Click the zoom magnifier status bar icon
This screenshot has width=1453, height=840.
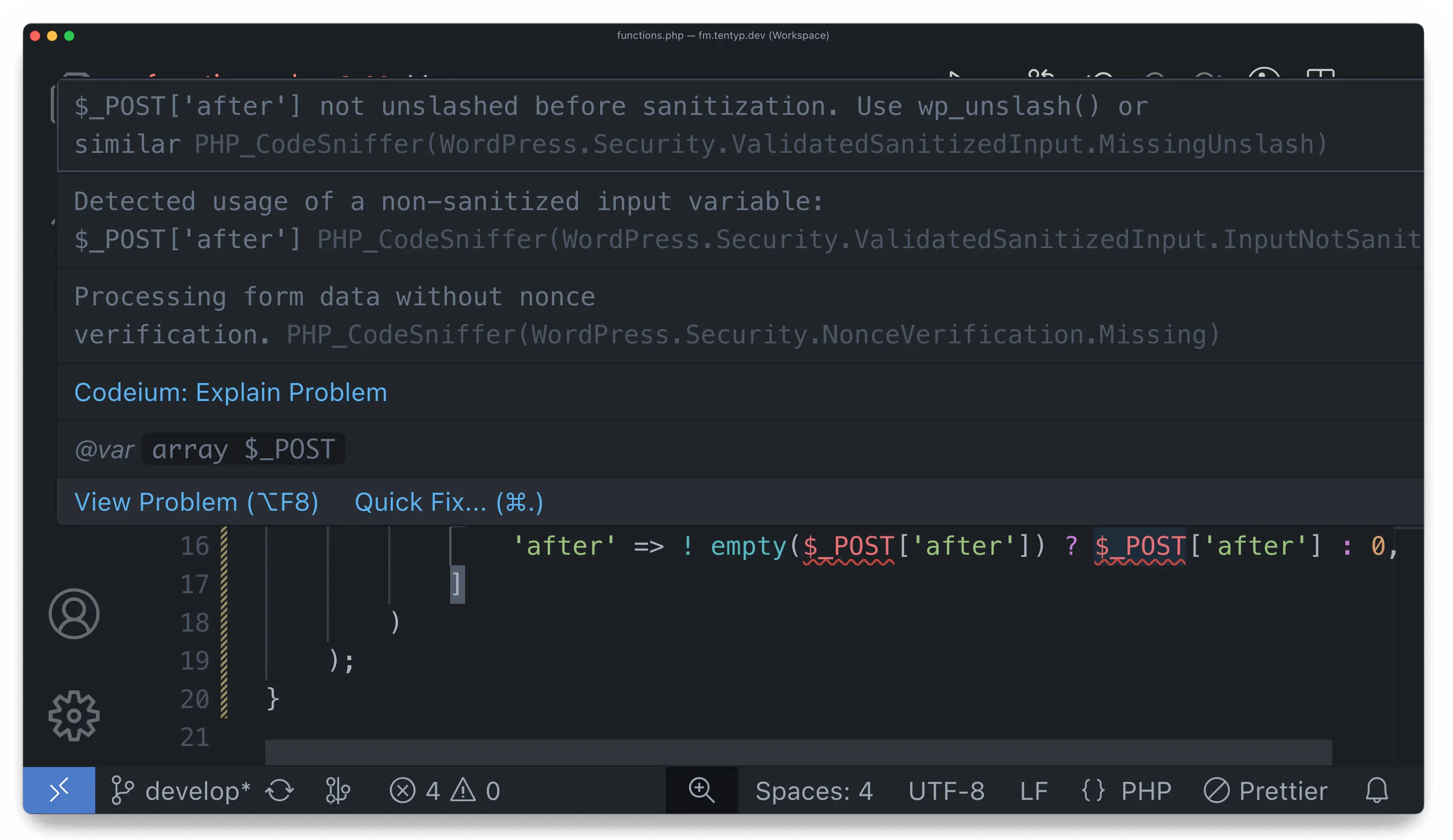tap(702, 790)
